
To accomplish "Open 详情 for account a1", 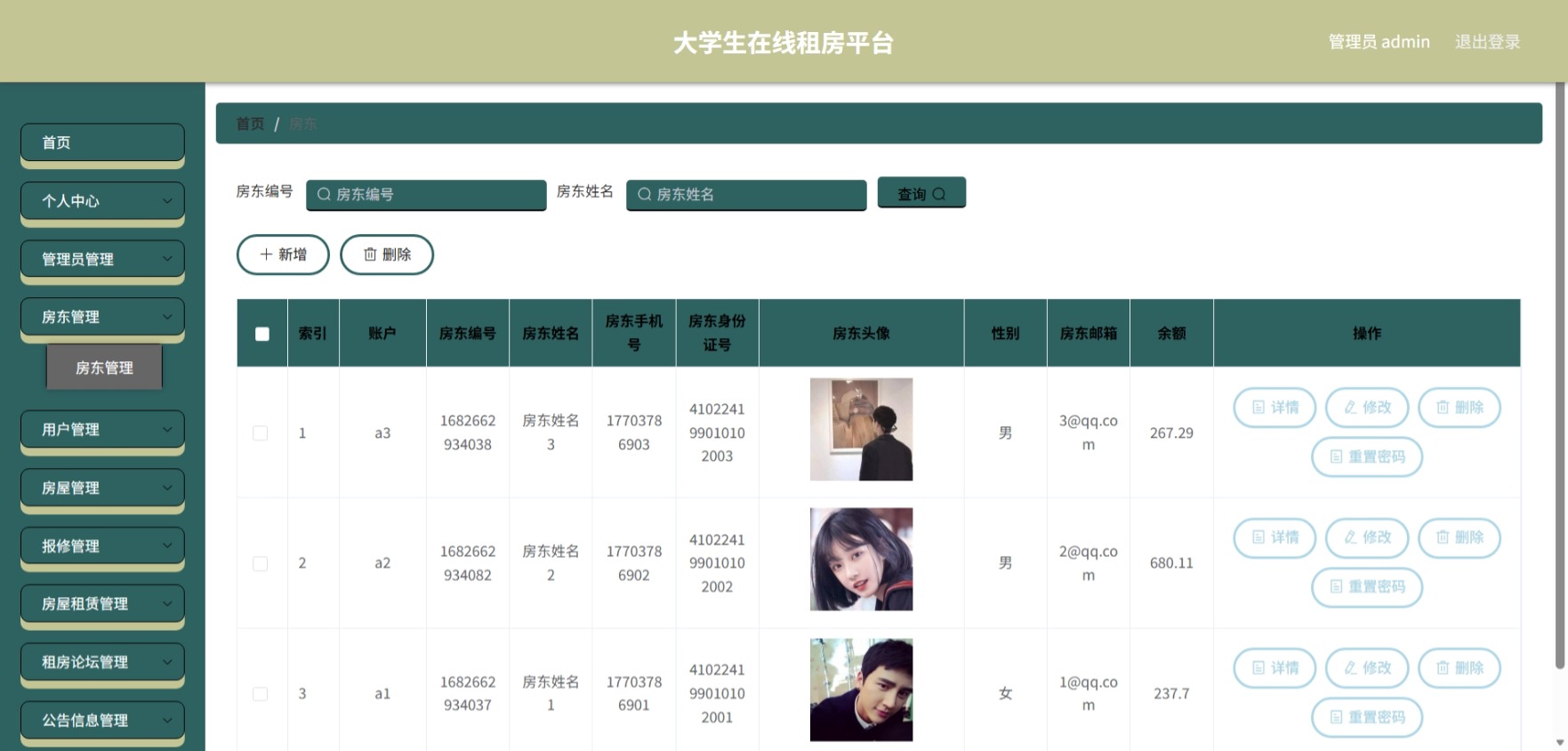I will pos(1275,668).
